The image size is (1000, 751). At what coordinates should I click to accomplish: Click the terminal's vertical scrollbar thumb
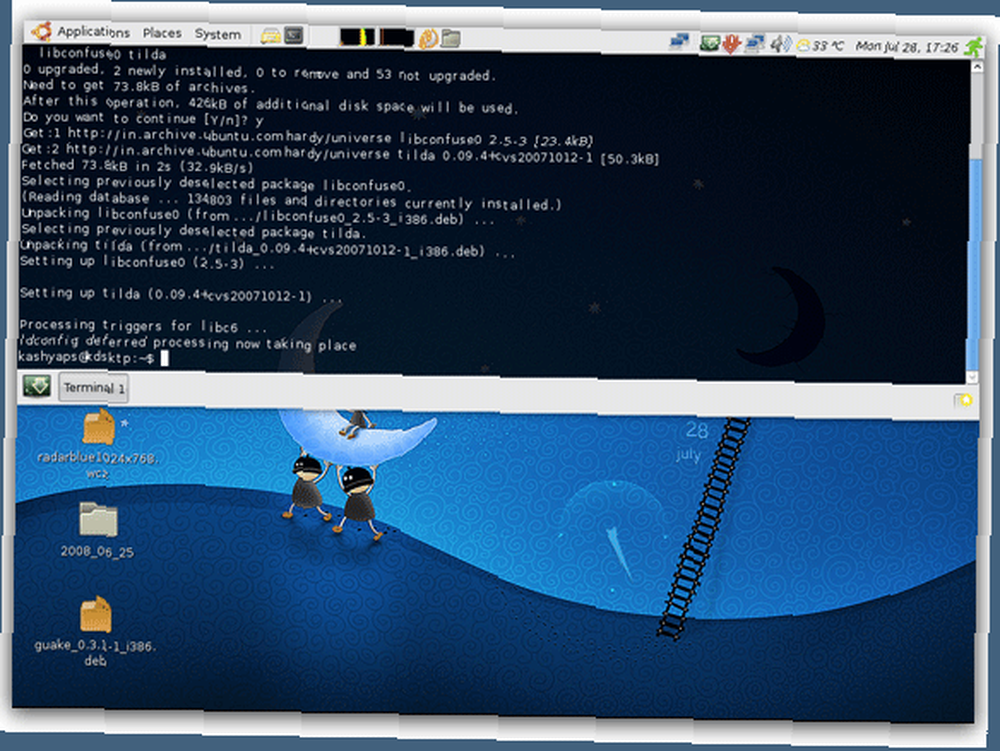click(x=973, y=263)
